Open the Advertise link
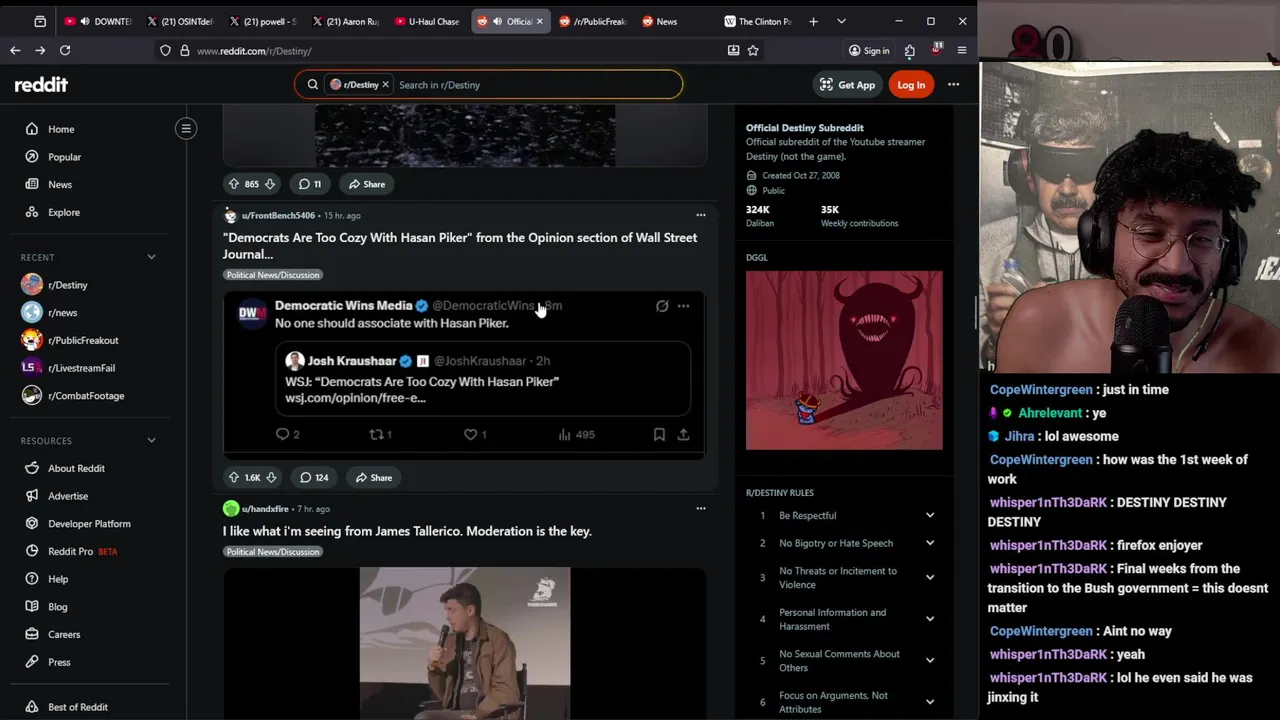The image size is (1280, 720). pyautogui.click(x=68, y=496)
